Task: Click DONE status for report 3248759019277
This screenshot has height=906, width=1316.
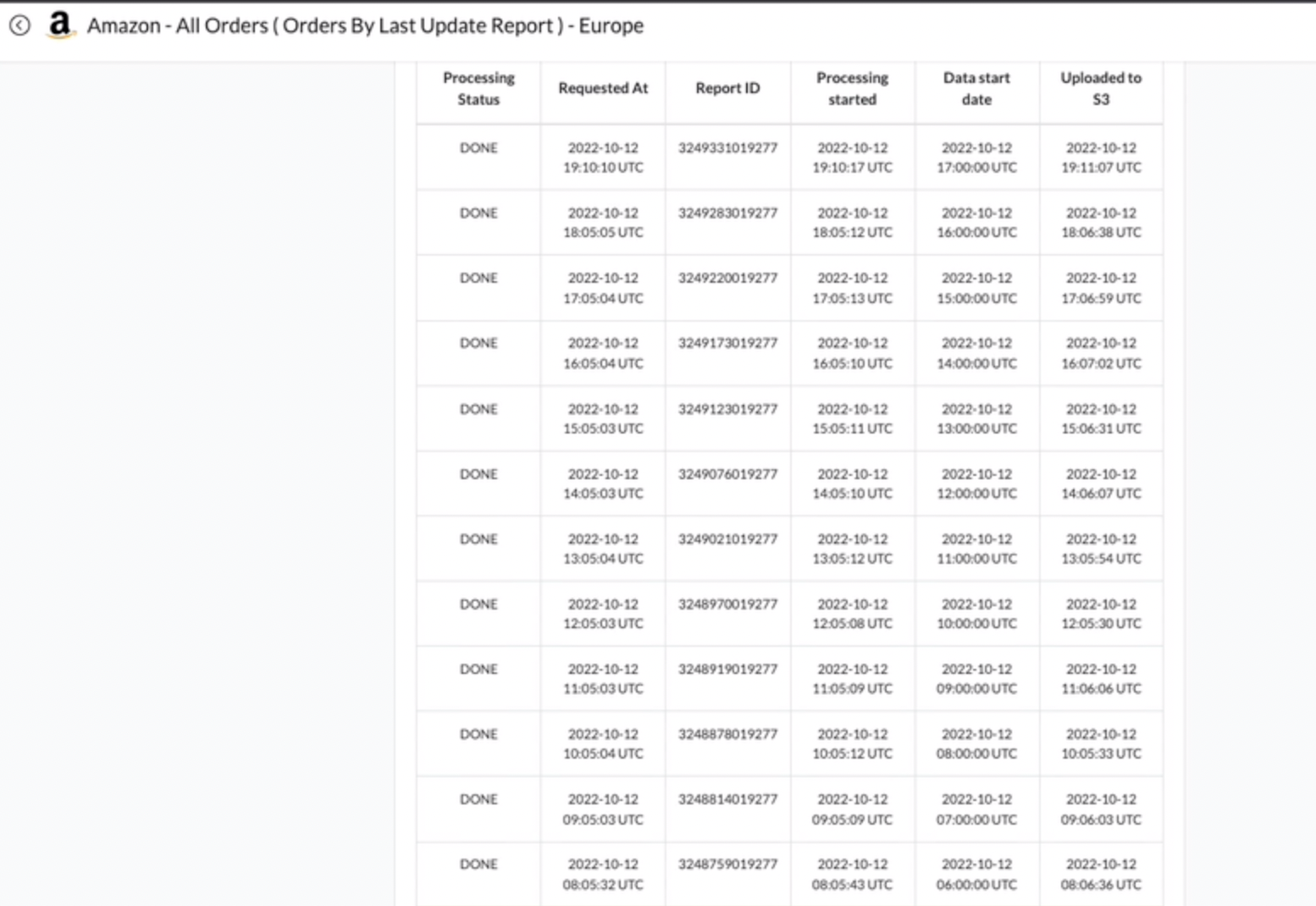Action: (478, 865)
